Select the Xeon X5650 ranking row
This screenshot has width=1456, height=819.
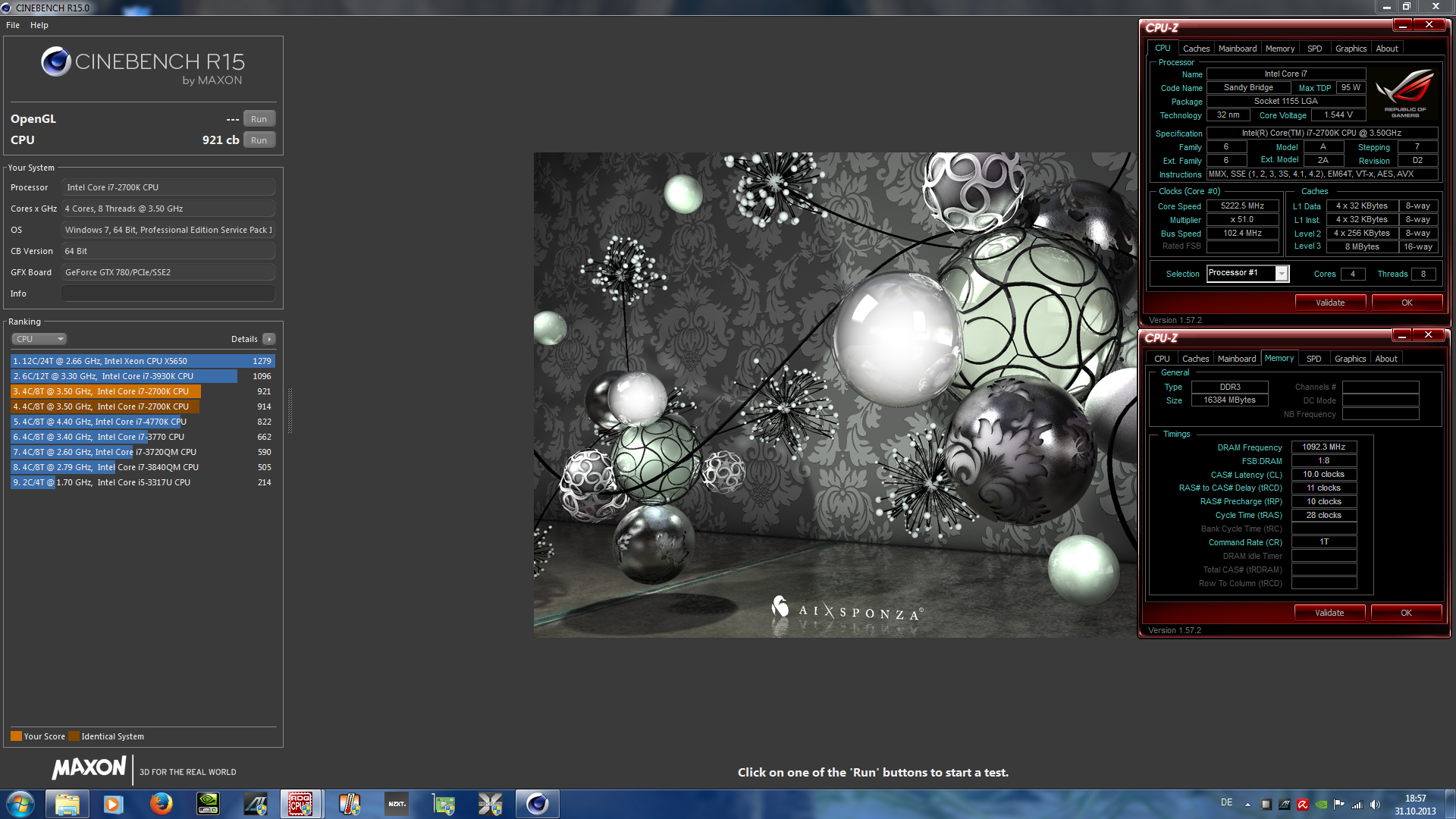click(143, 361)
